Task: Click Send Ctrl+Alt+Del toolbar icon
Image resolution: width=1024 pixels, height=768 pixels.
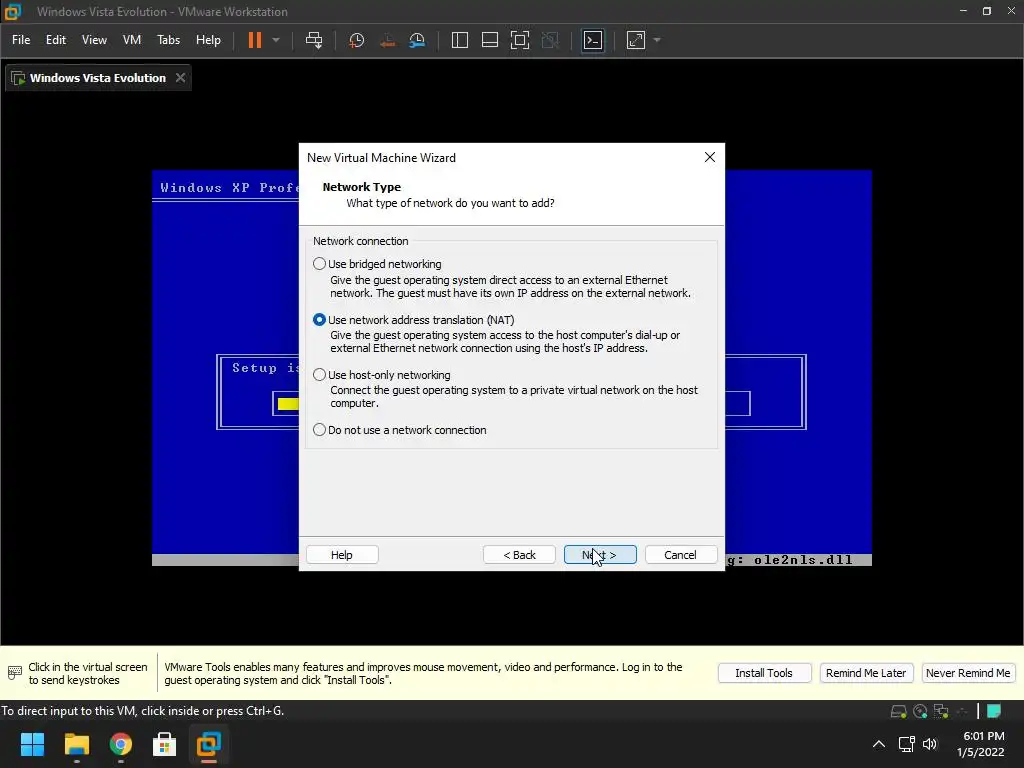Action: click(x=314, y=40)
